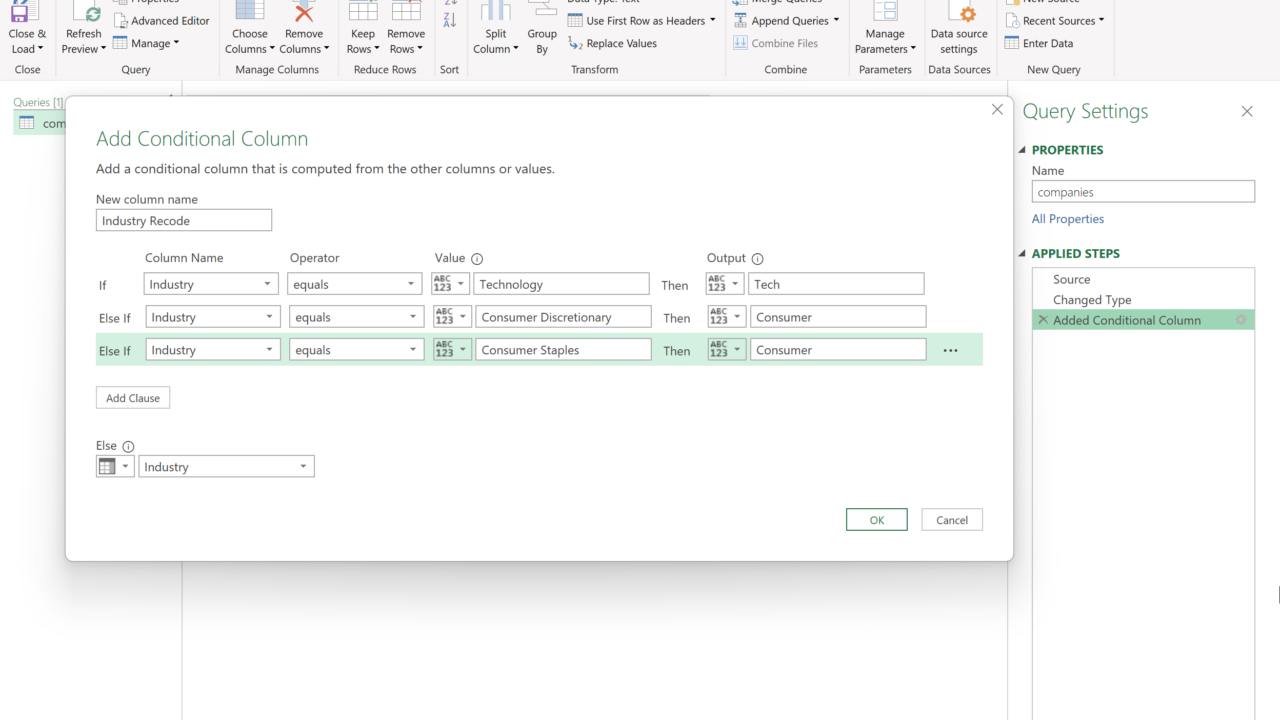Image resolution: width=1280 pixels, height=720 pixels.
Task: Open value type selector for Technology value
Action: pos(450,284)
